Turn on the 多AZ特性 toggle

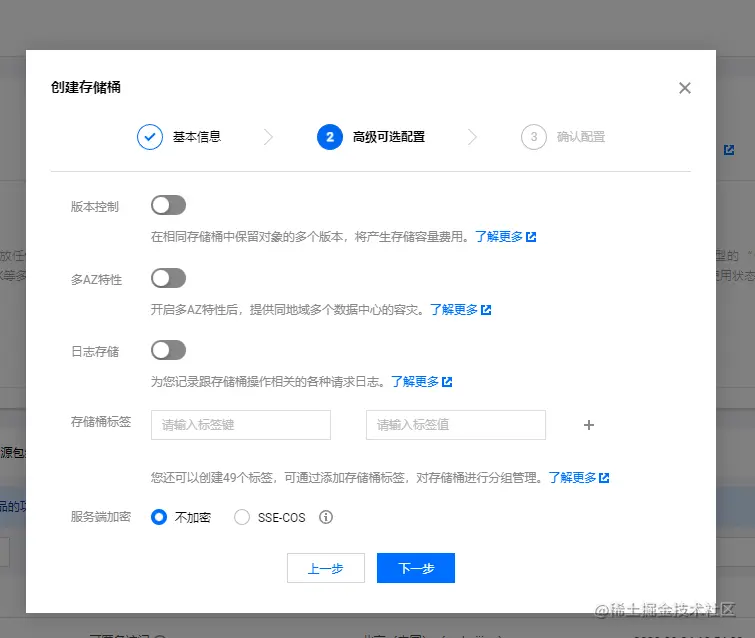click(x=169, y=278)
